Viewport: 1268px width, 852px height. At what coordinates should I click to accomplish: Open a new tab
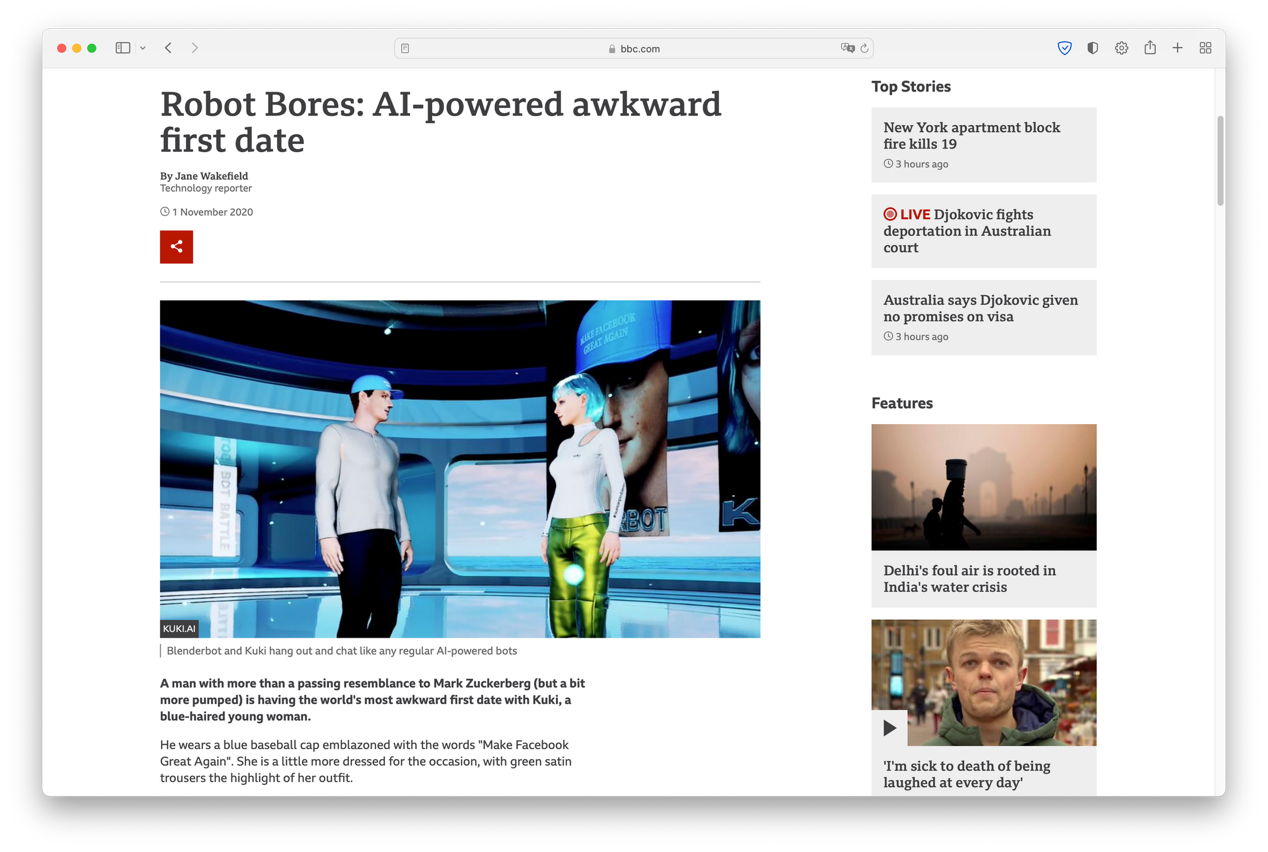coord(1177,48)
